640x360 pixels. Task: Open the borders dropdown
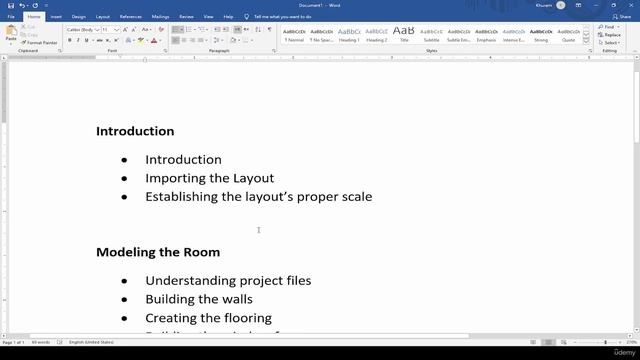(x=251, y=40)
